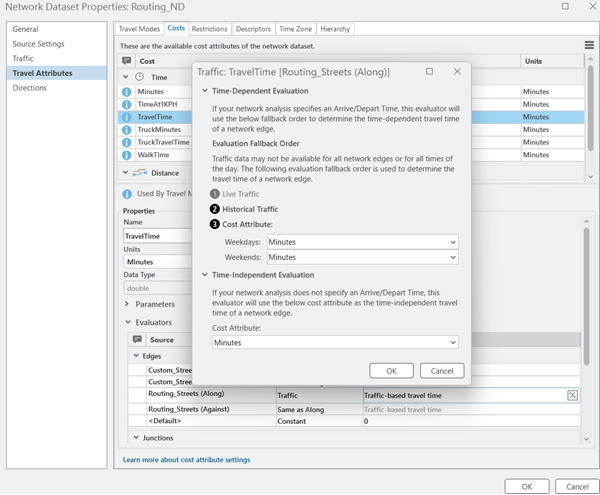Click the info icon beside TruckMinutes row
Screen dimensions: 600x495
tap(126, 130)
